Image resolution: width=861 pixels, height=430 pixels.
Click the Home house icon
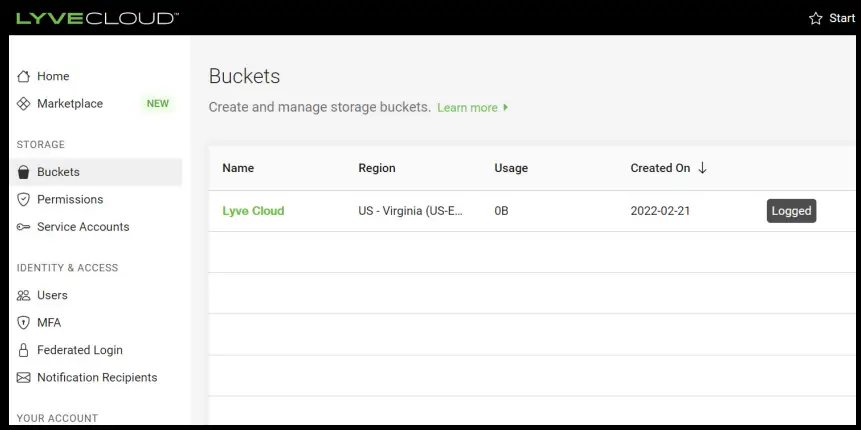coord(24,76)
